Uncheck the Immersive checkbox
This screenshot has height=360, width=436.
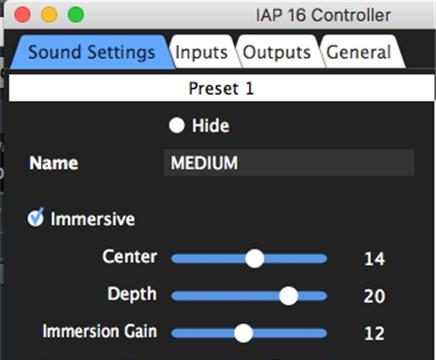(x=35, y=218)
